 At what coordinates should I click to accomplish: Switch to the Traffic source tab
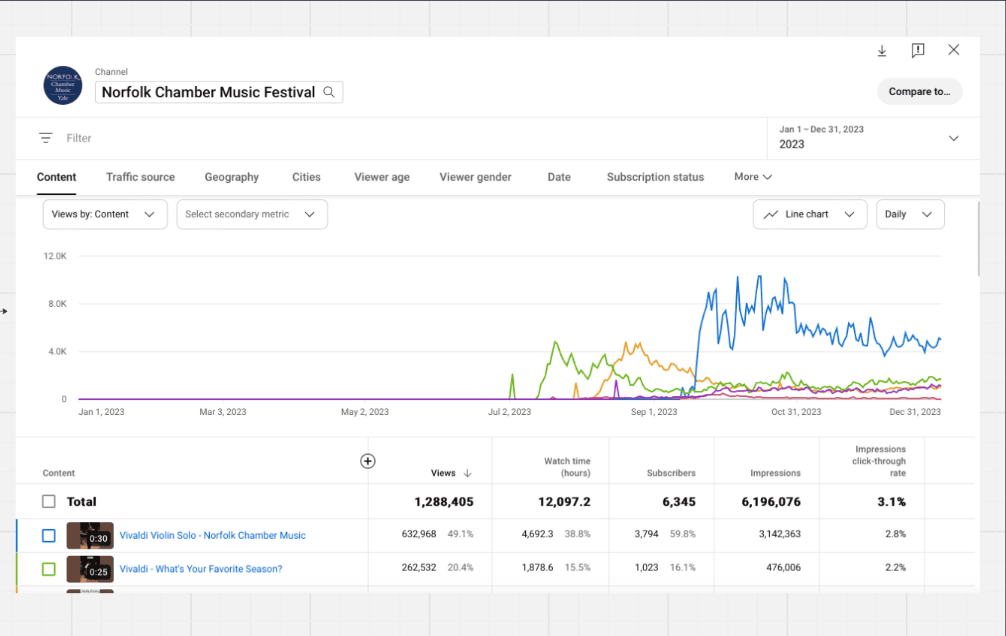tap(140, 177)
